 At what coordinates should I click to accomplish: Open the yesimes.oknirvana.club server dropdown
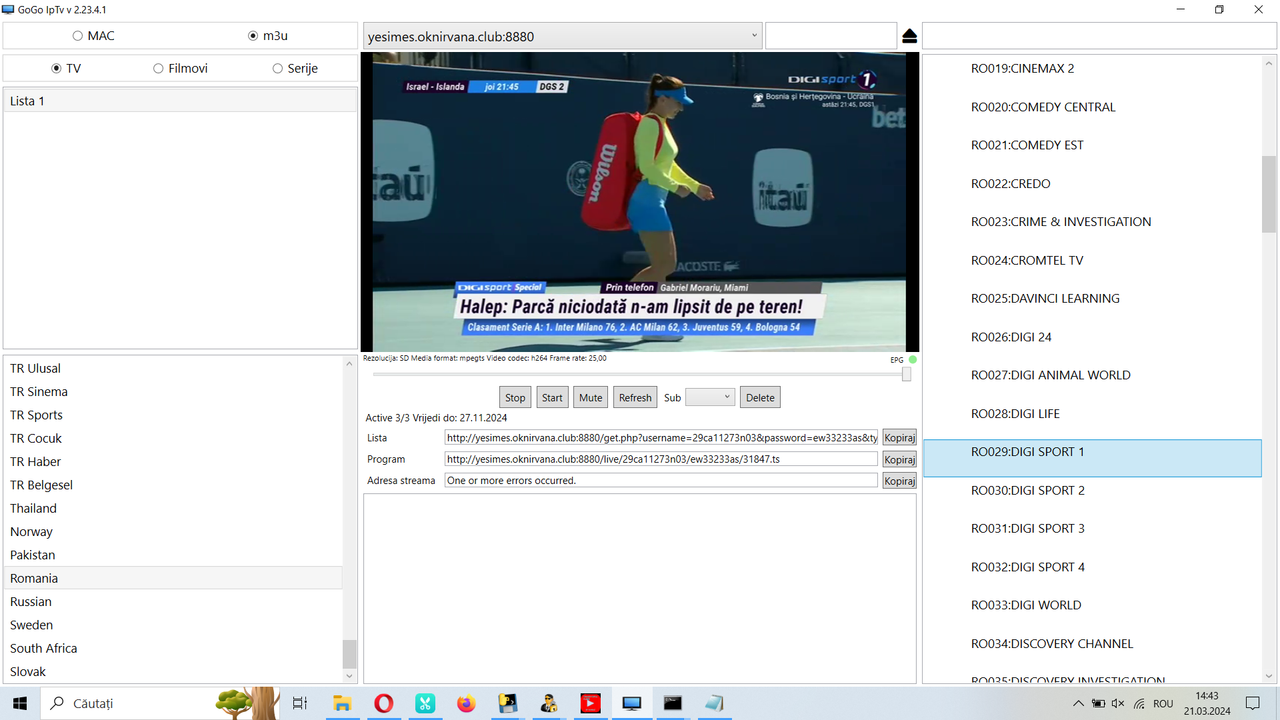[562, 36]
